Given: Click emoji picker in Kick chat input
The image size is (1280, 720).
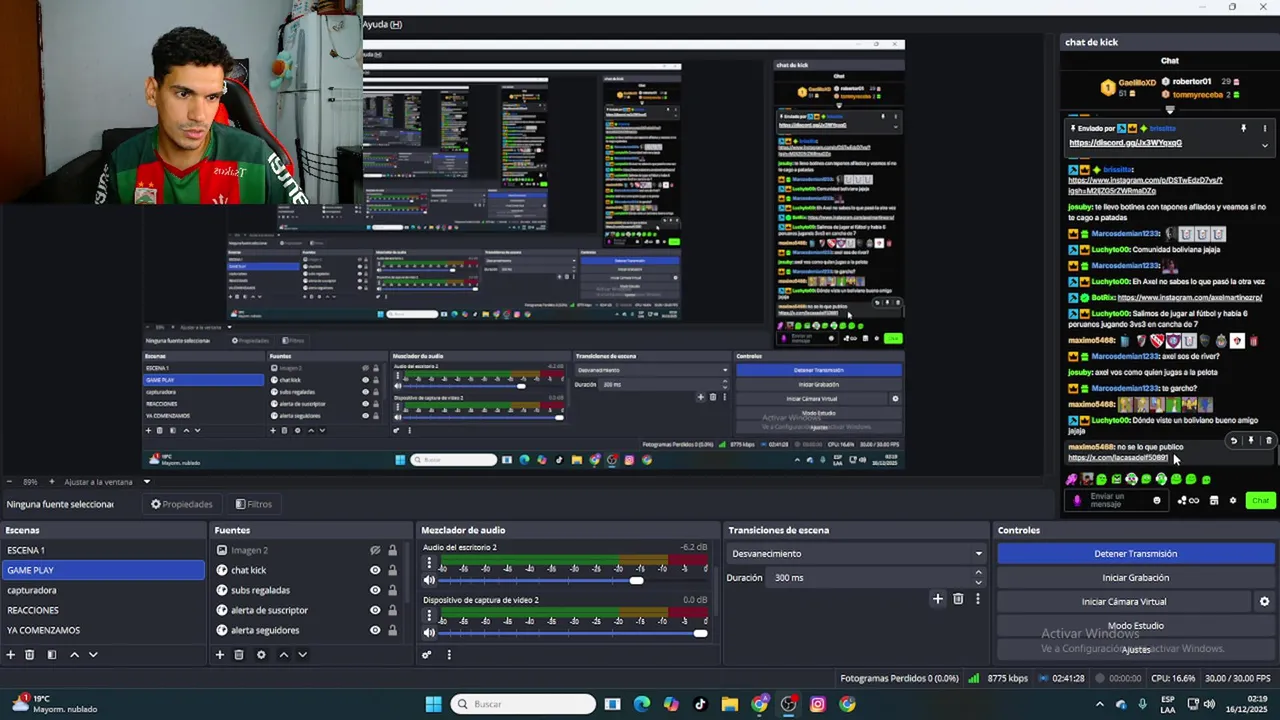Looking at the screenshot, I should click(1157, 501).
